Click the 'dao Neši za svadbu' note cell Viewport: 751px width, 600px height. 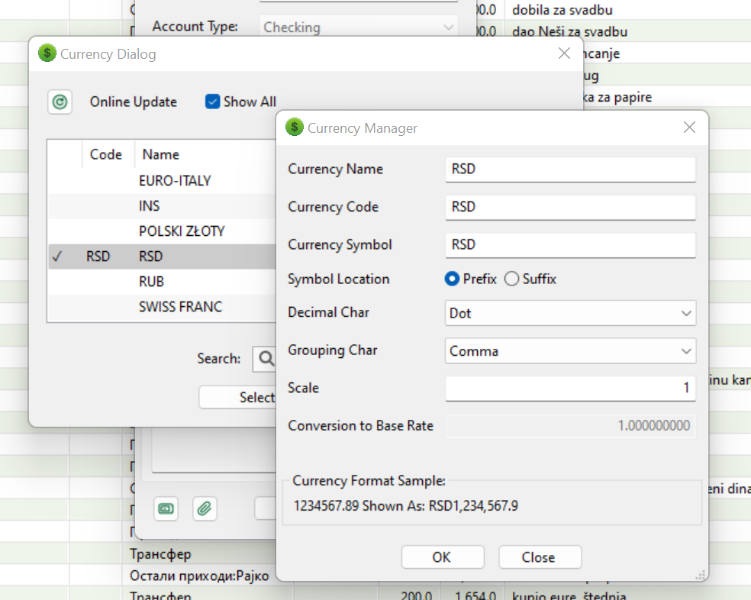coord(569,32)
